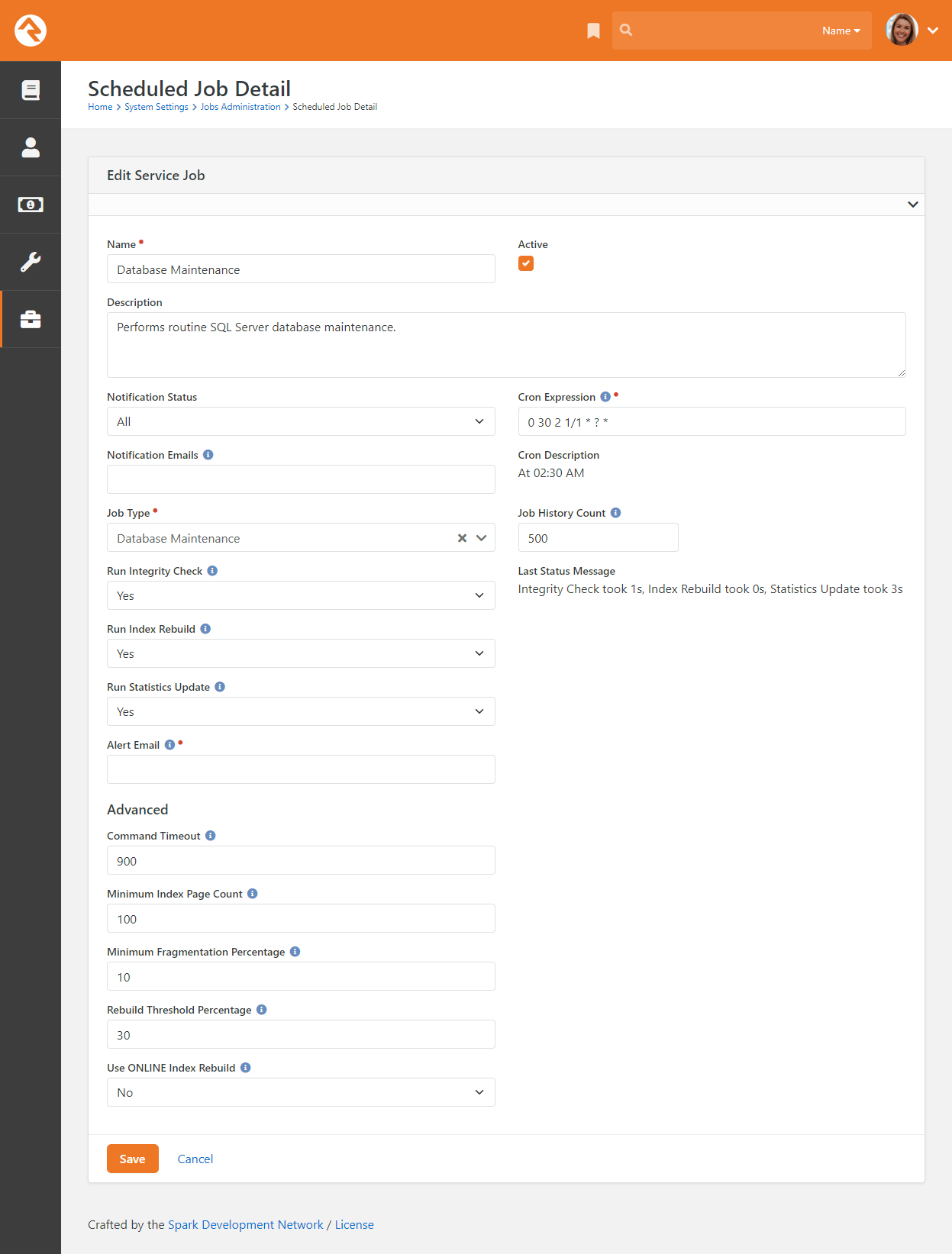Open the Name search filter dropdown
The width and height of the screenshot is (952, 1254).
coord(841,31)
